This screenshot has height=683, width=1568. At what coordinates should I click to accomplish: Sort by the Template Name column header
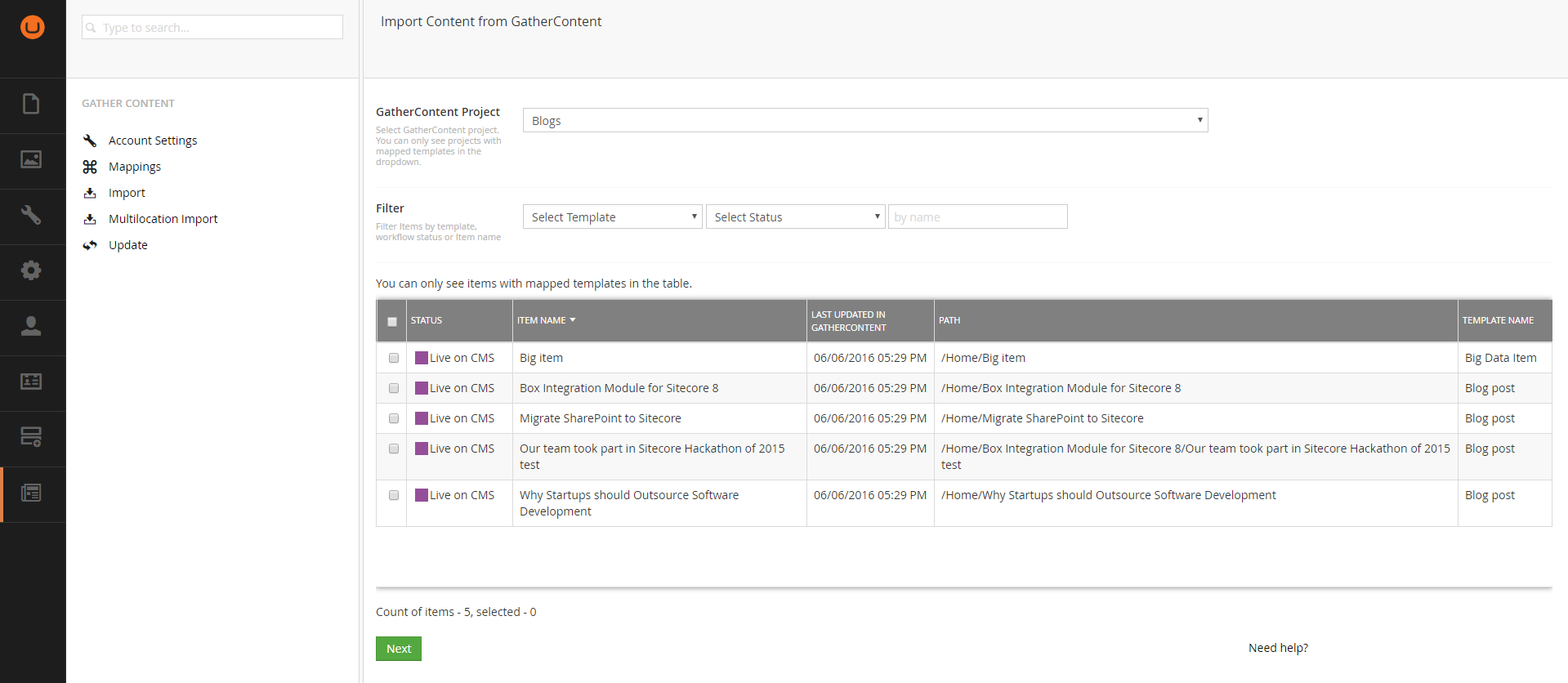[x=1498, y=320]
